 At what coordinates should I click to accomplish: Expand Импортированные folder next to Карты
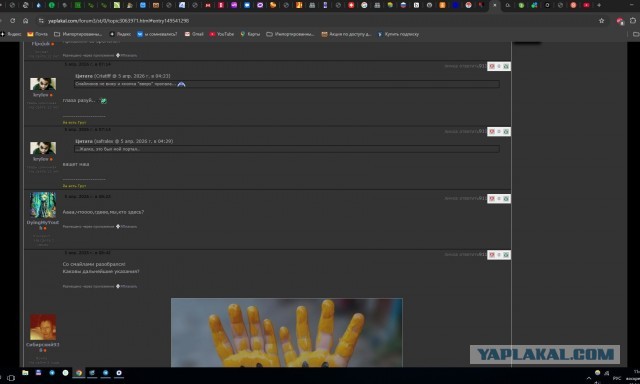click(290, 34)
